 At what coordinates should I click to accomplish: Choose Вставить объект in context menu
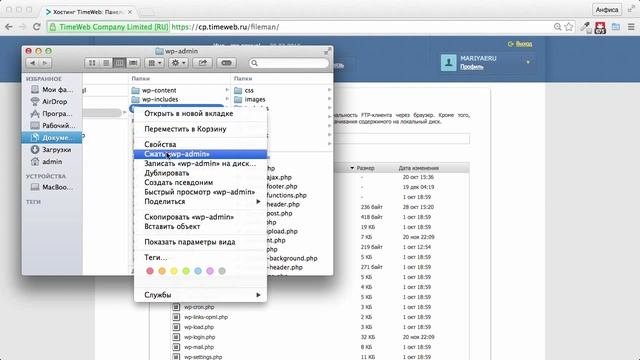[x=200, y=227]
